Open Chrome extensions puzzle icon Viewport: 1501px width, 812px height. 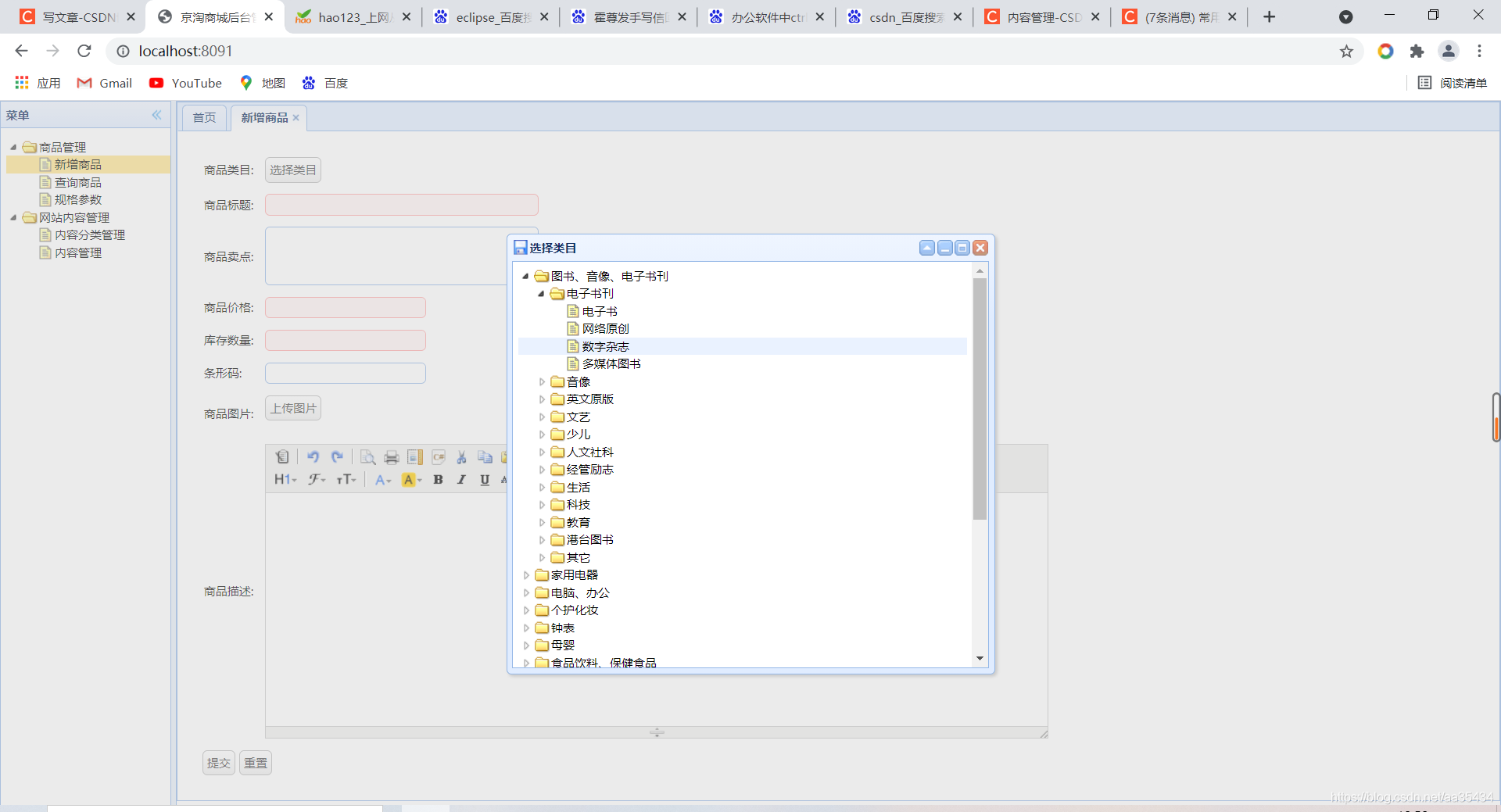pos(1417,52)
